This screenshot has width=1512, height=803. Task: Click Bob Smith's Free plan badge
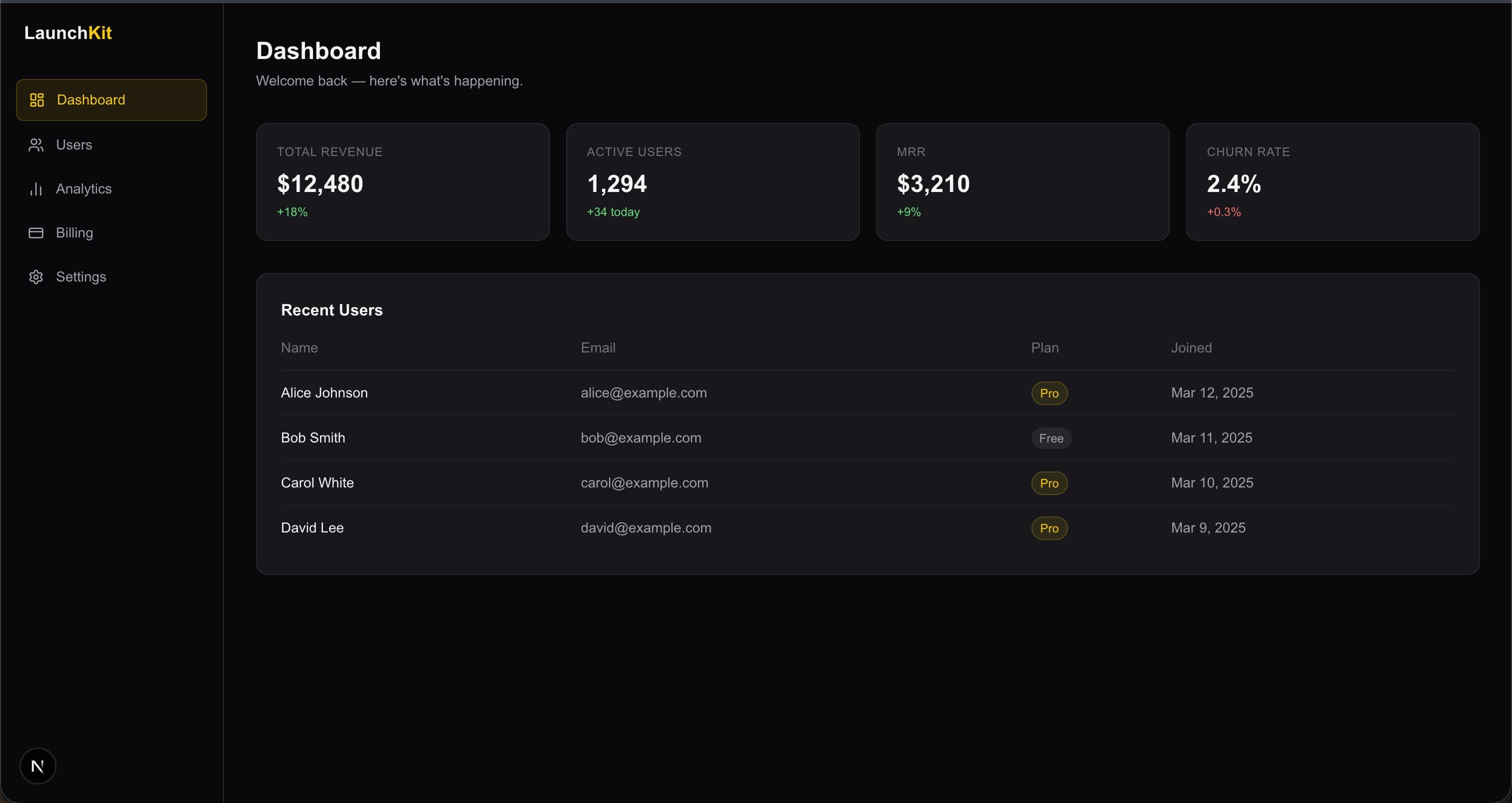click(x=1051, y=439)
